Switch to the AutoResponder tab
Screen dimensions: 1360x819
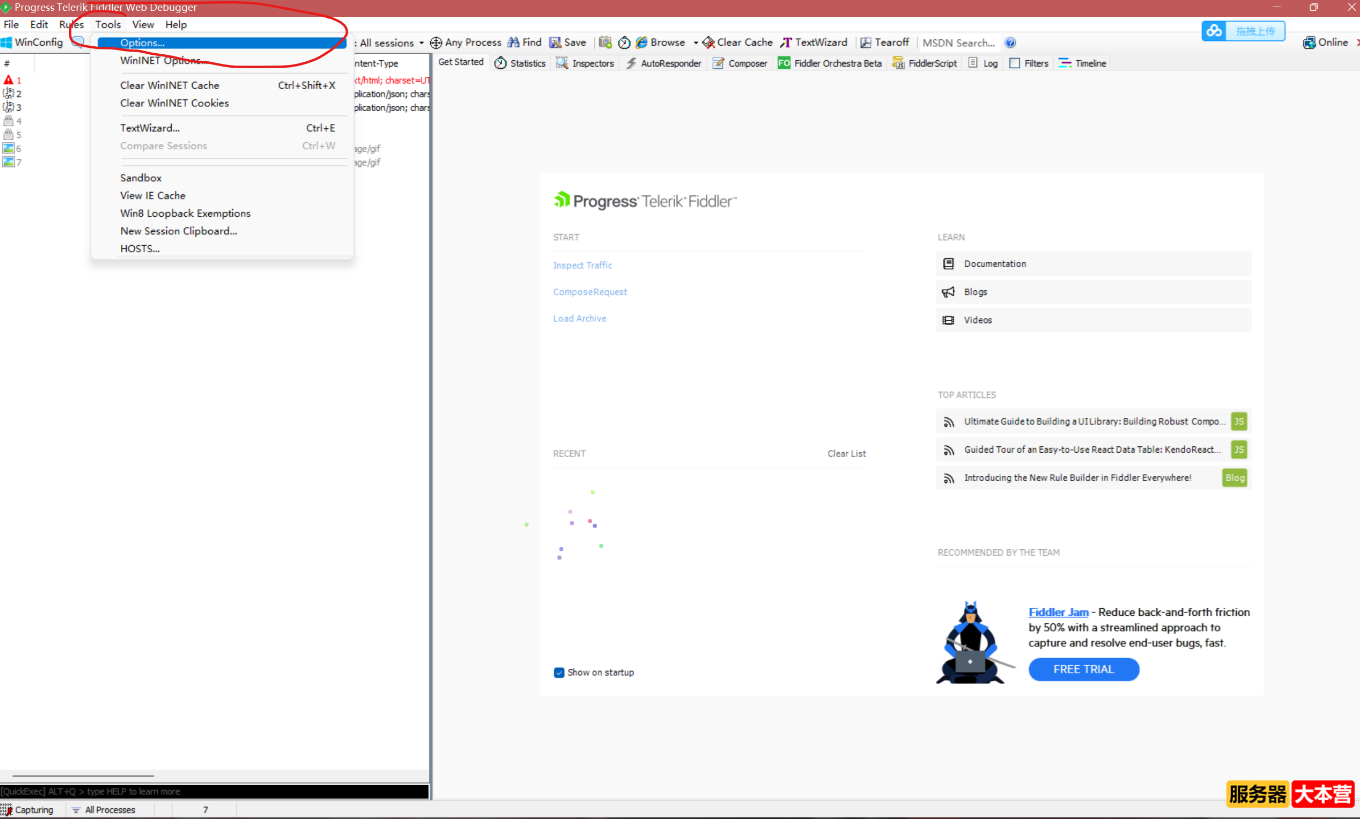click(x=663, y=63)
